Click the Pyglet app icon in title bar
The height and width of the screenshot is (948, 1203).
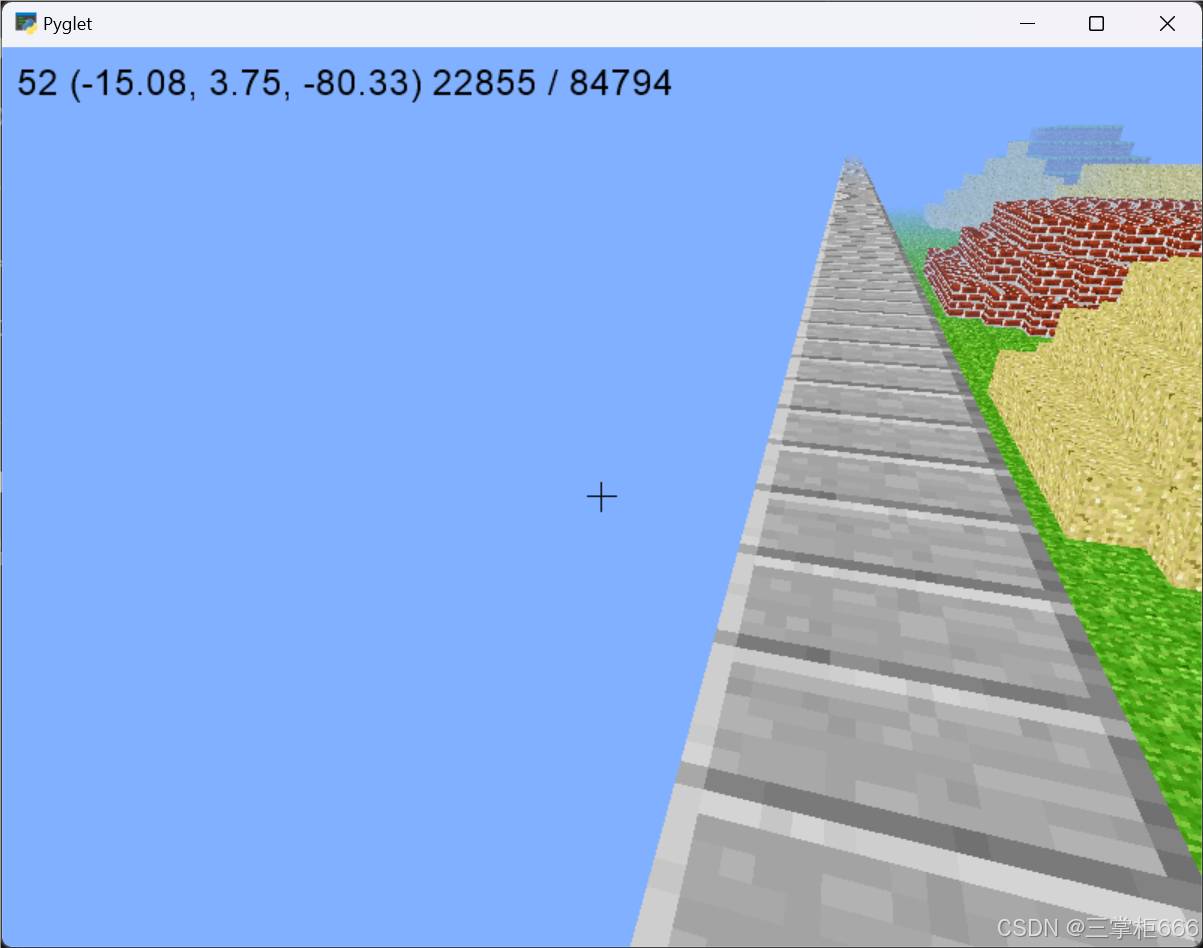click(26, 24)
